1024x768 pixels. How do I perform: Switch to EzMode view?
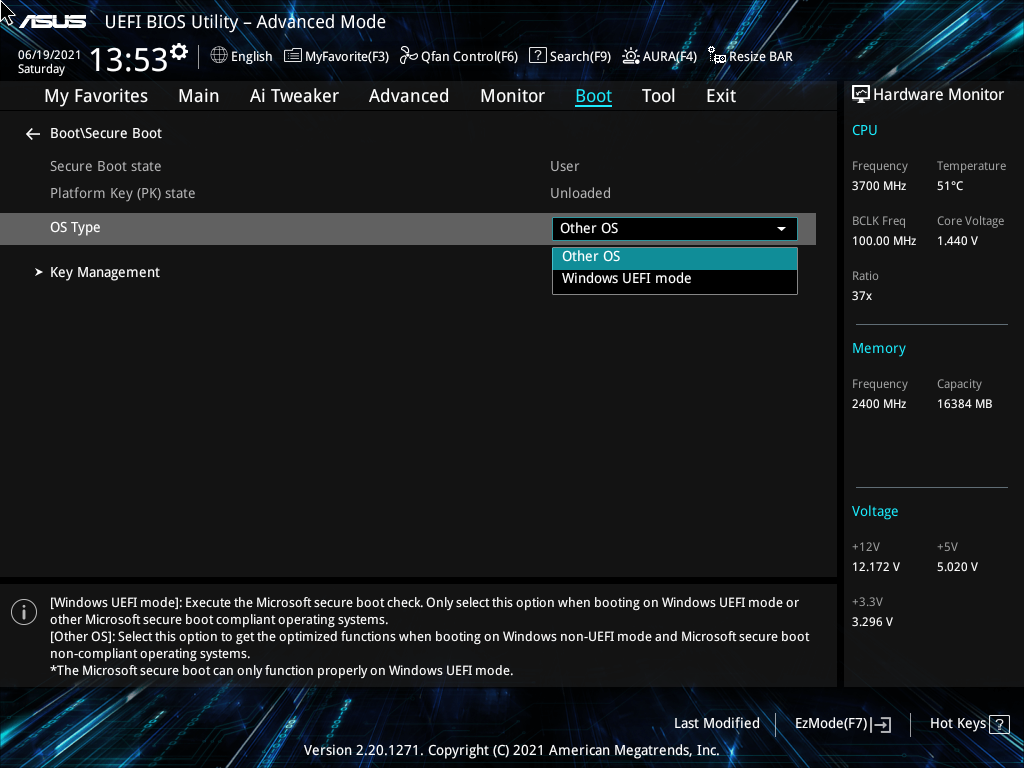point(841,723)
